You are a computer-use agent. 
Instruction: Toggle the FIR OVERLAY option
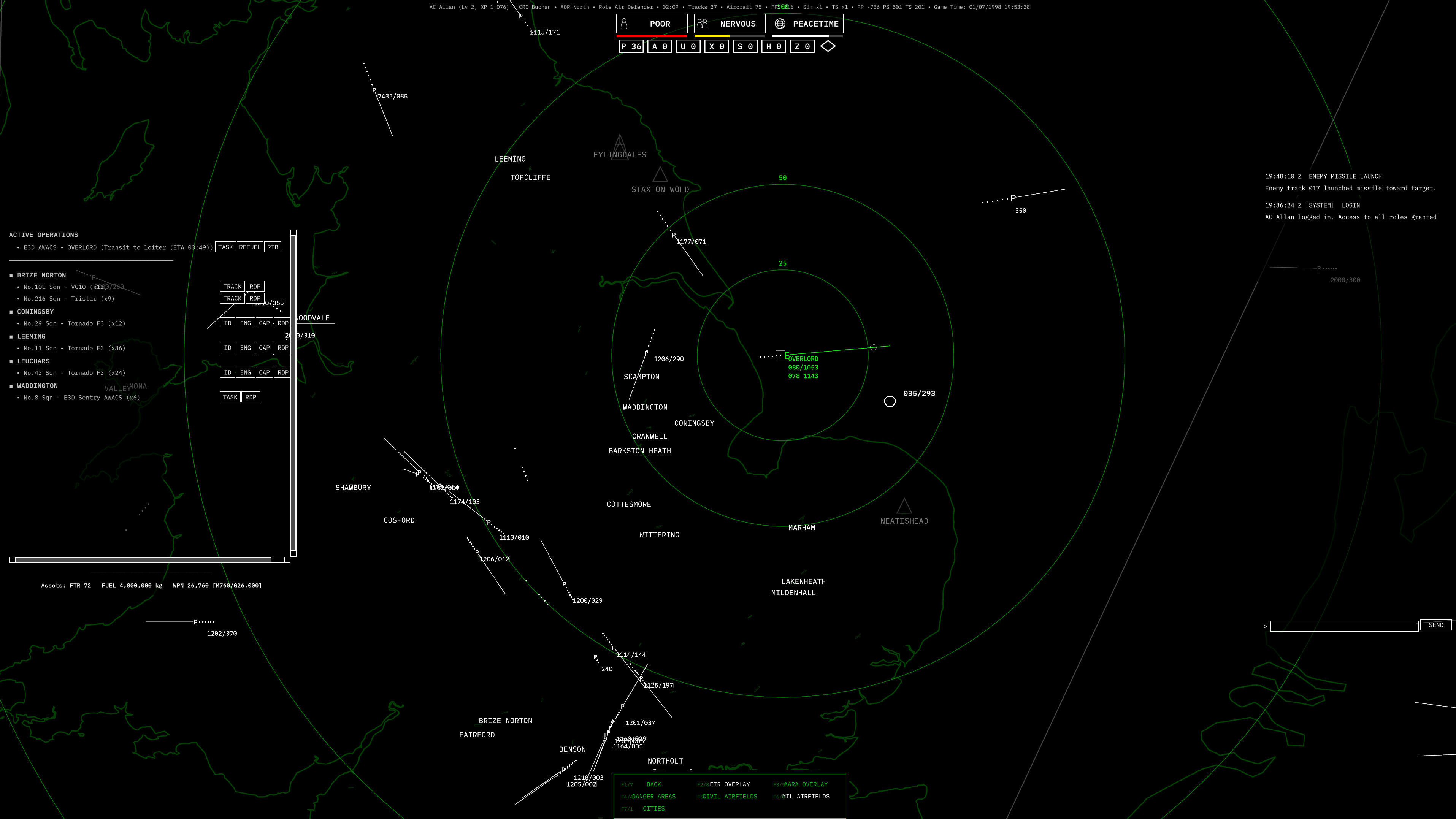pyautogui.click(x=729, y=784)
